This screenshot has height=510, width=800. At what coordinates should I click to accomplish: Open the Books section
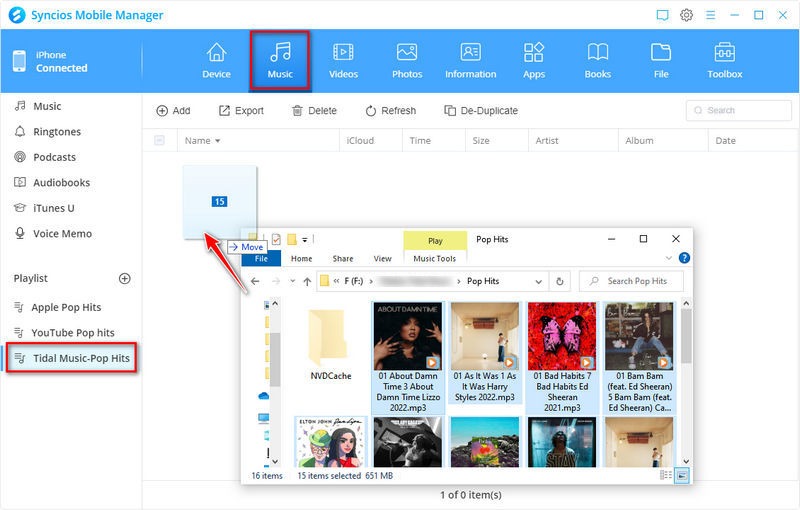click(597, 61)
